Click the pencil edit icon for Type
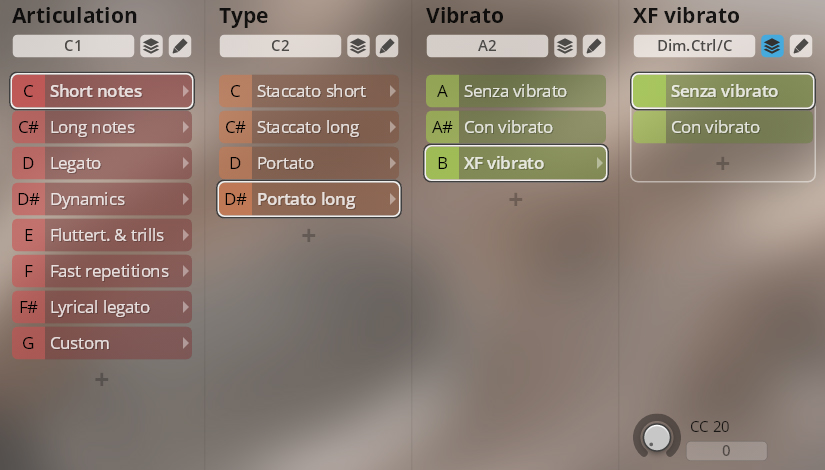The height and width of the screenshot is (470, 825). [x=386, y=46]
